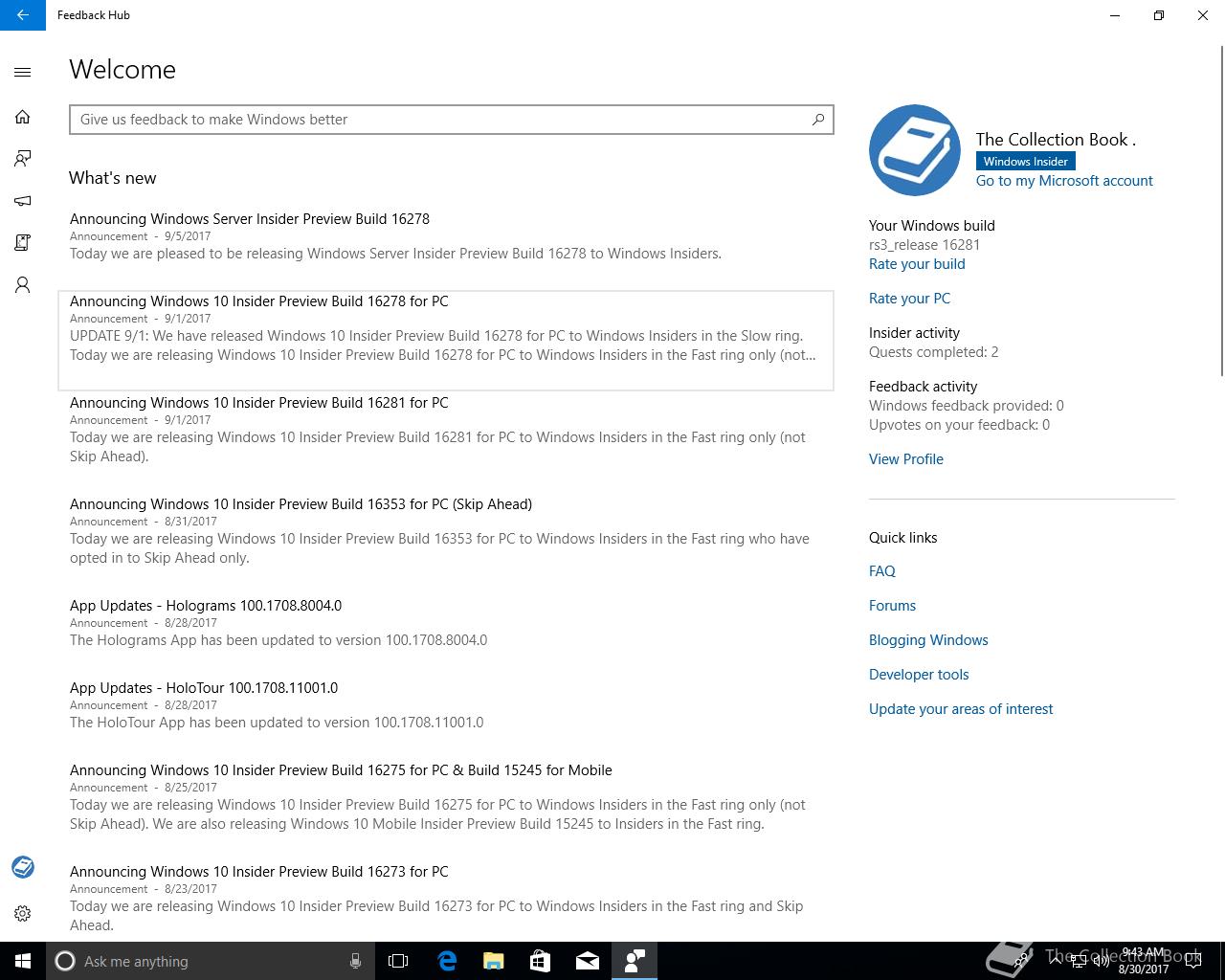Open the Developer tools link

(919, 675)
